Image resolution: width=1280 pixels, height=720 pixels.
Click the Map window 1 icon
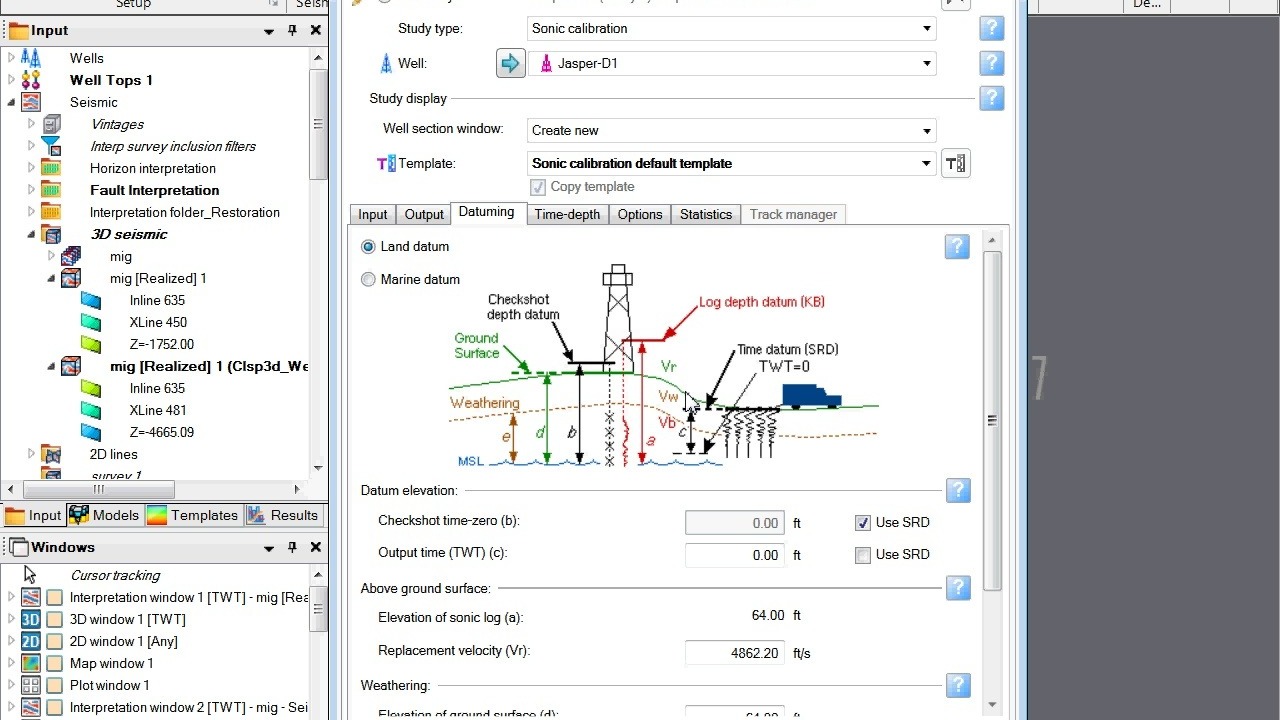click(31, 663)
